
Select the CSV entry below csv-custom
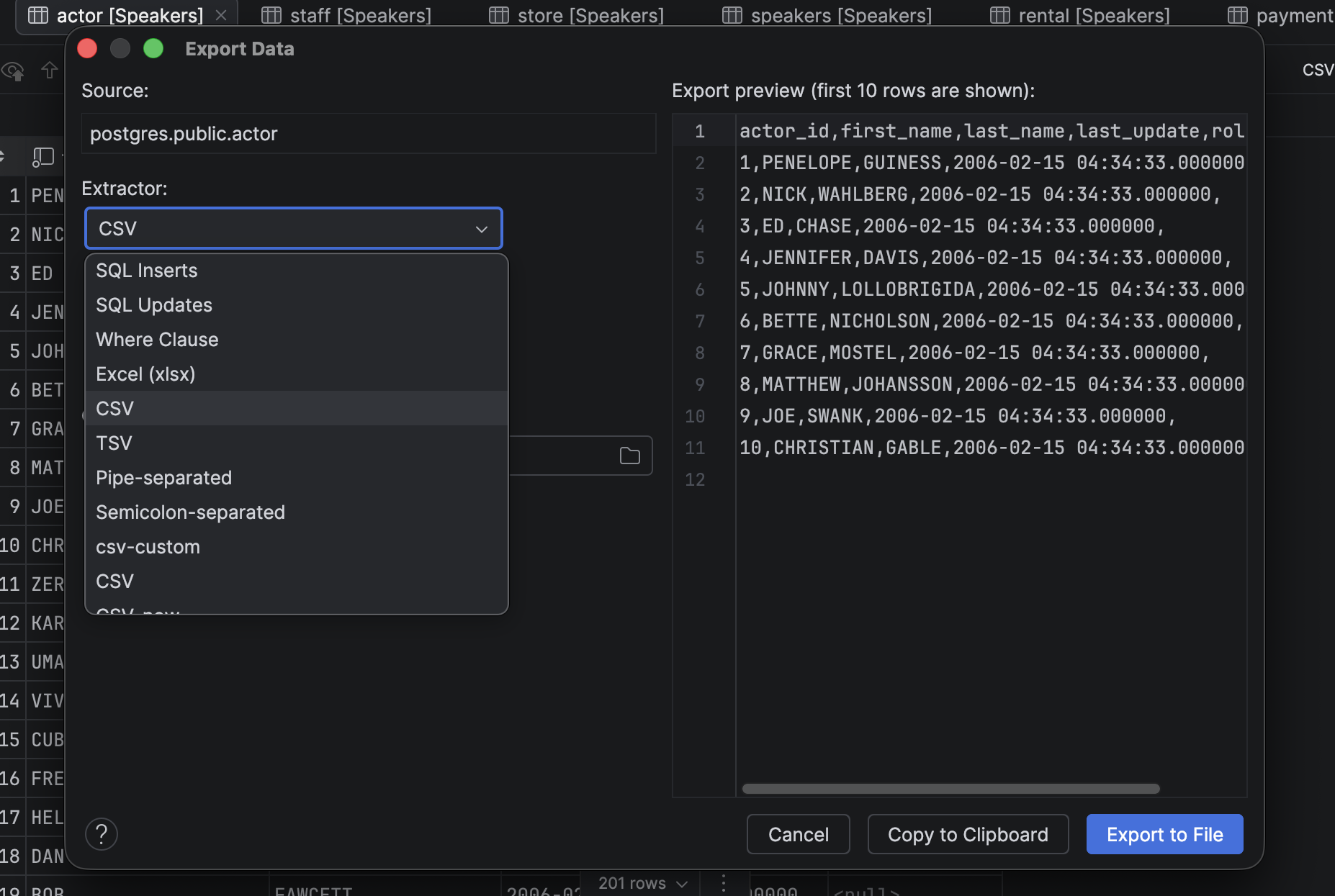coord(296,582)
